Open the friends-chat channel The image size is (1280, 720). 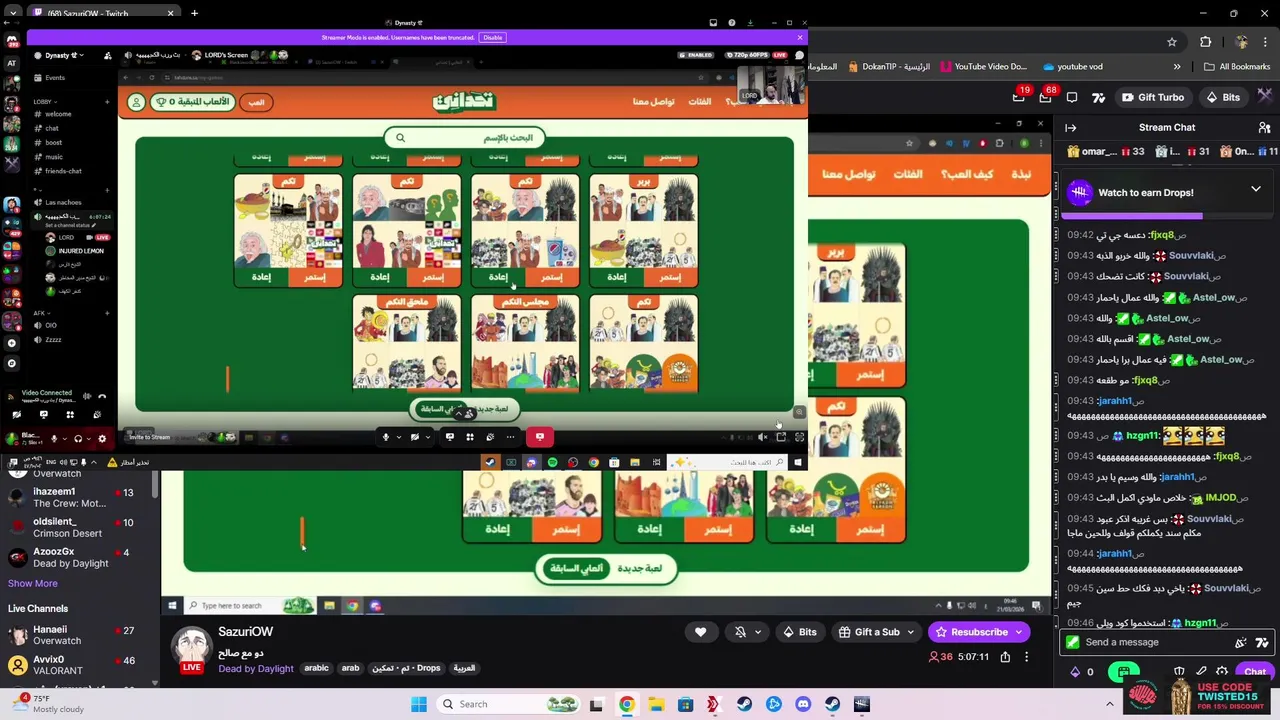tap(63, 171)
